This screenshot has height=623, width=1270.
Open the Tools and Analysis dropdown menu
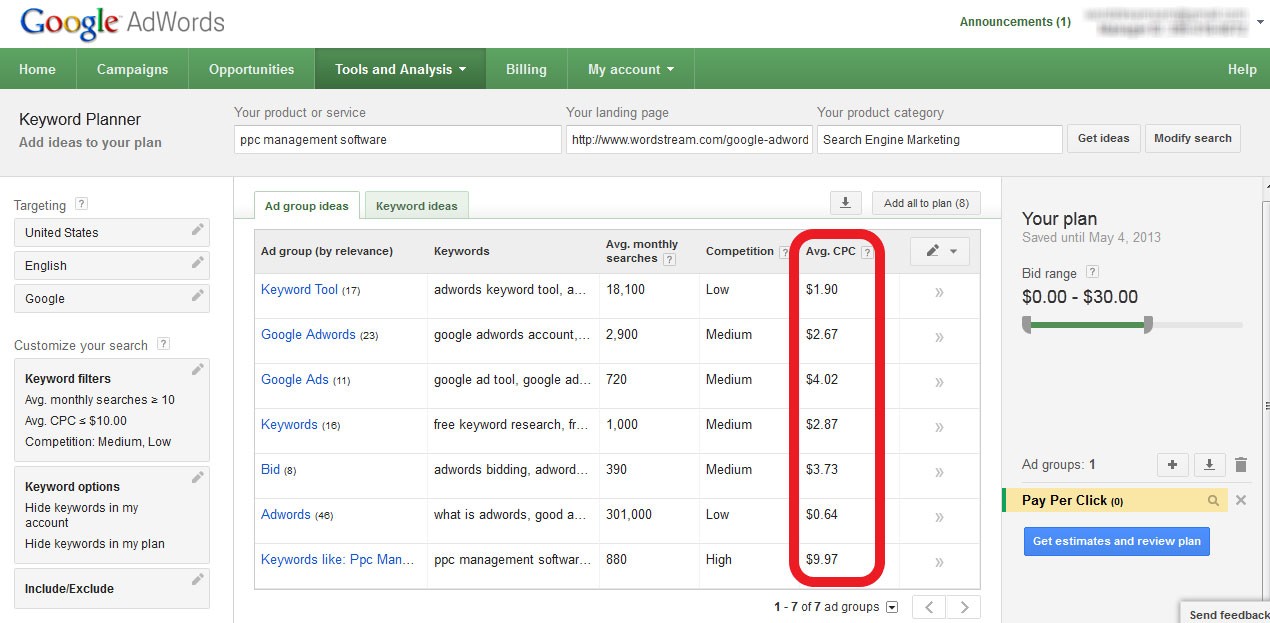(400, 69)
